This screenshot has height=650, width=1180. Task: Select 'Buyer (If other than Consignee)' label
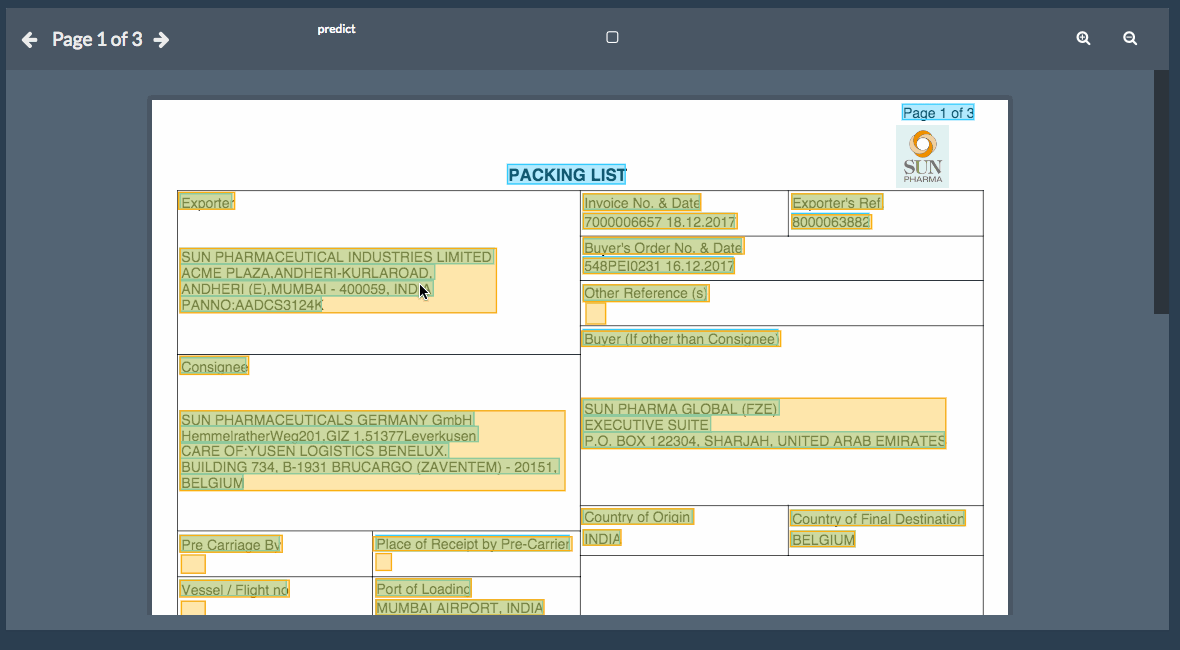pos(681,339)
